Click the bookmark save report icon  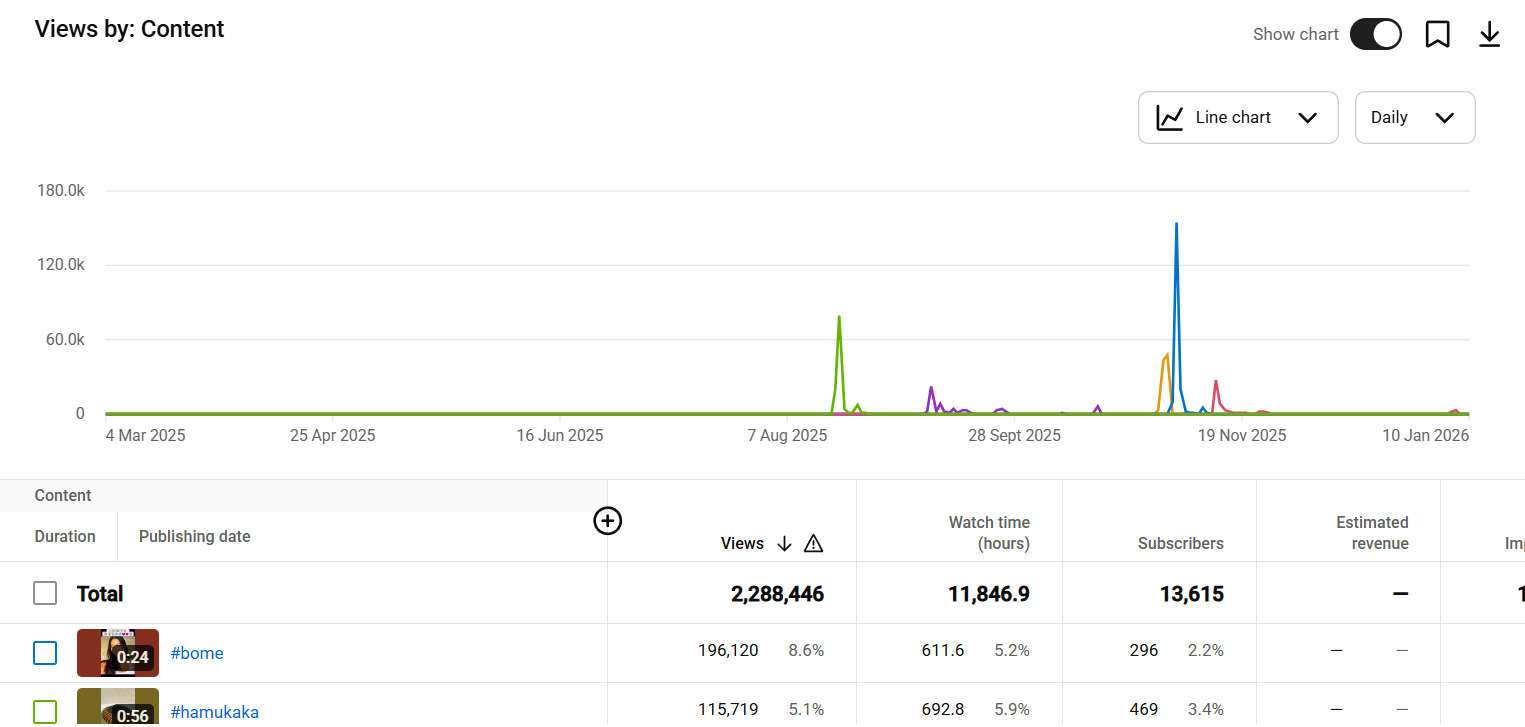coord(1437,34)
